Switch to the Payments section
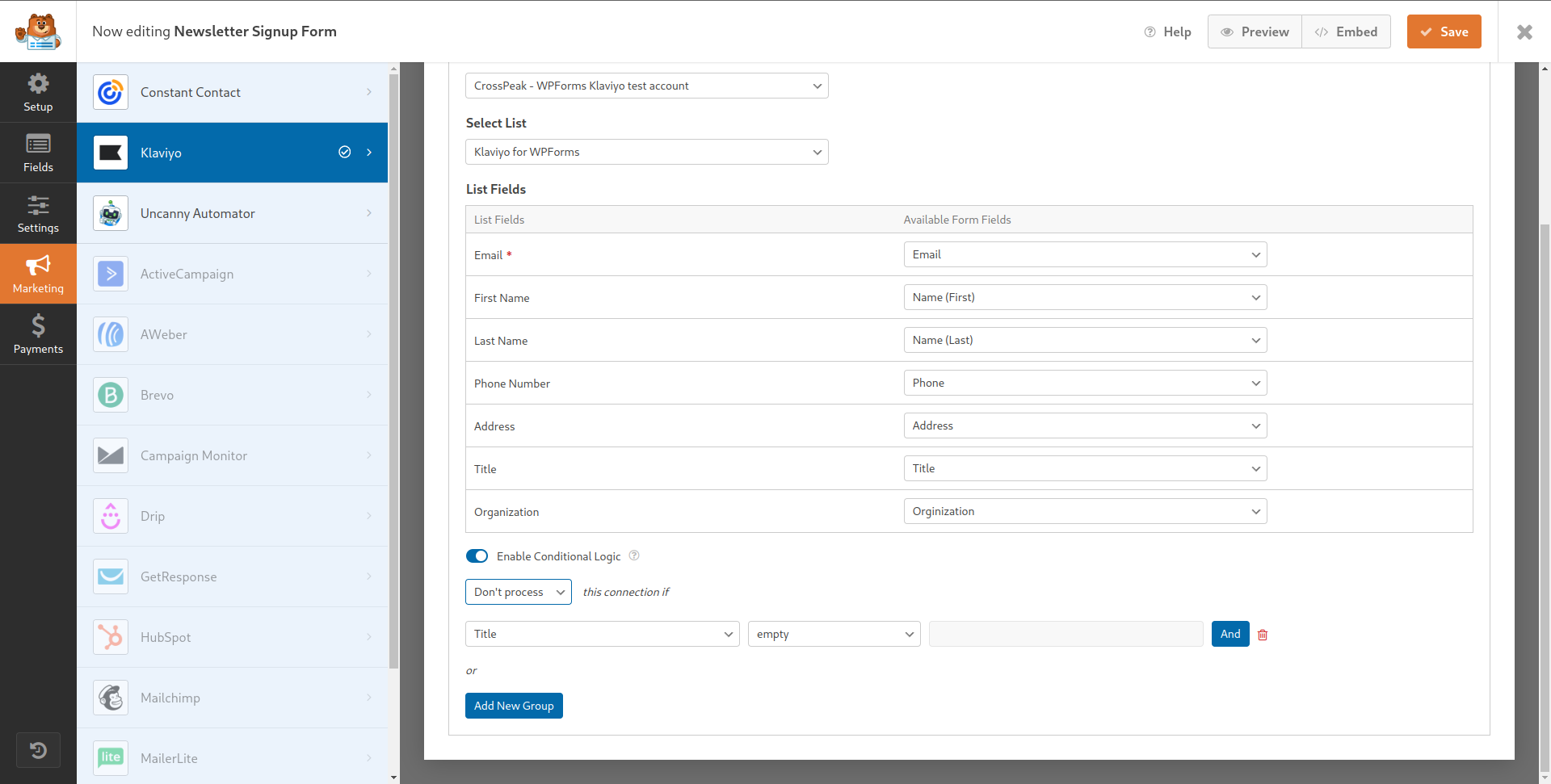This screenshot has width=1551, height=784. click(x=38, y=334)
